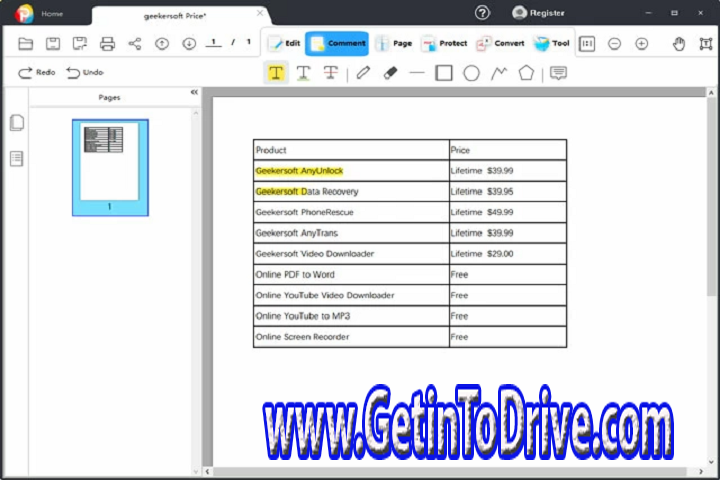Screen dimensions: 720x480
Task: Zoom in with the plus icon
Action: pyautogui.click(x=641, y=44)
